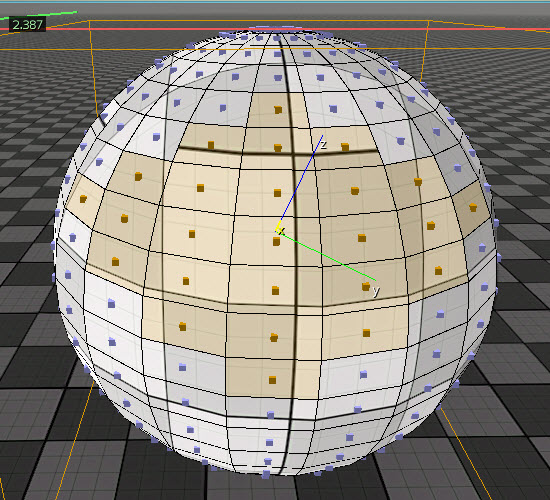The image size is (550, 500).
Task: Select the y axis label on the gizmo
Action: (376, 291)
